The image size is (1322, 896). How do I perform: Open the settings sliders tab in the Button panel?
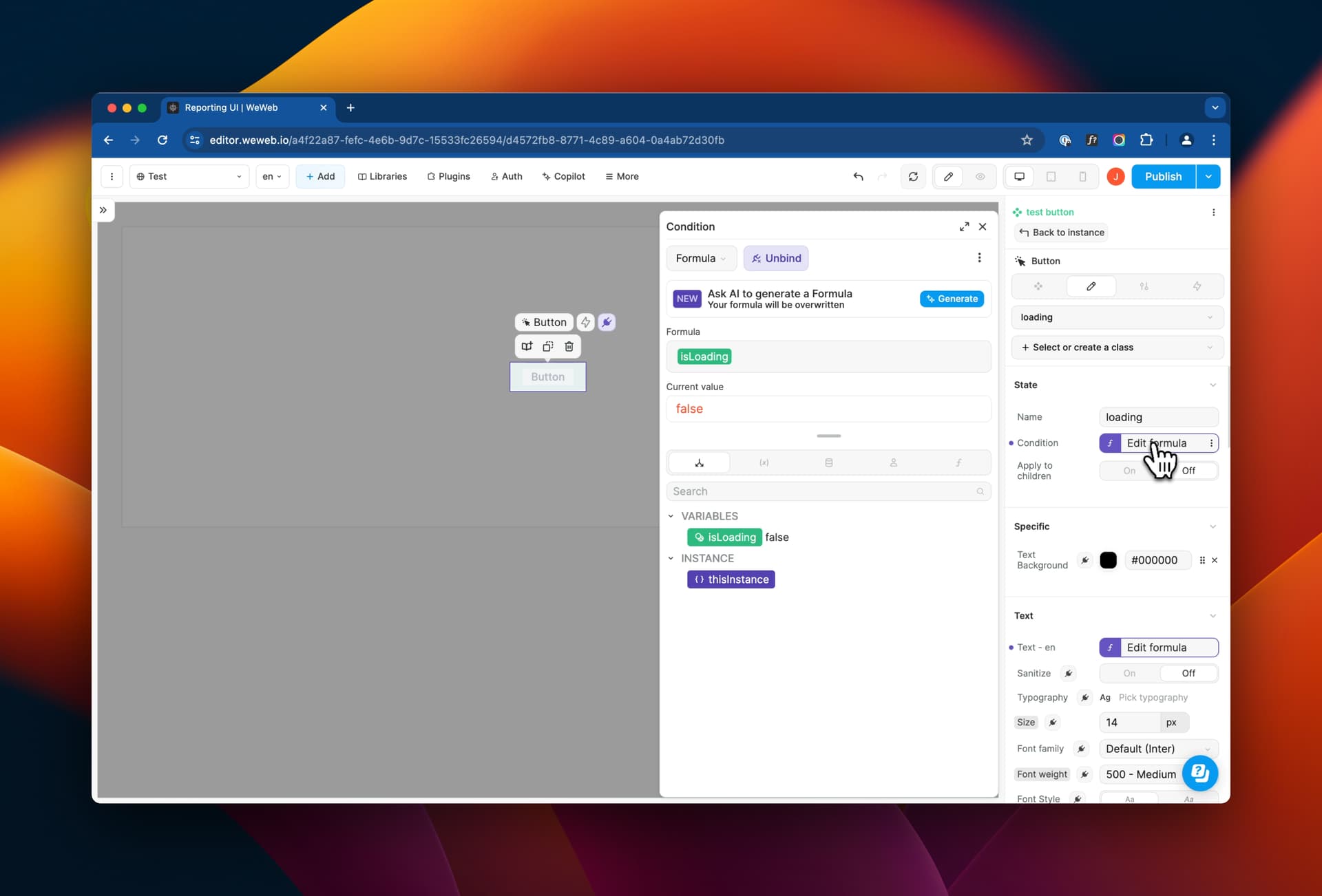pyautogui.click(x=1144, y=286)
